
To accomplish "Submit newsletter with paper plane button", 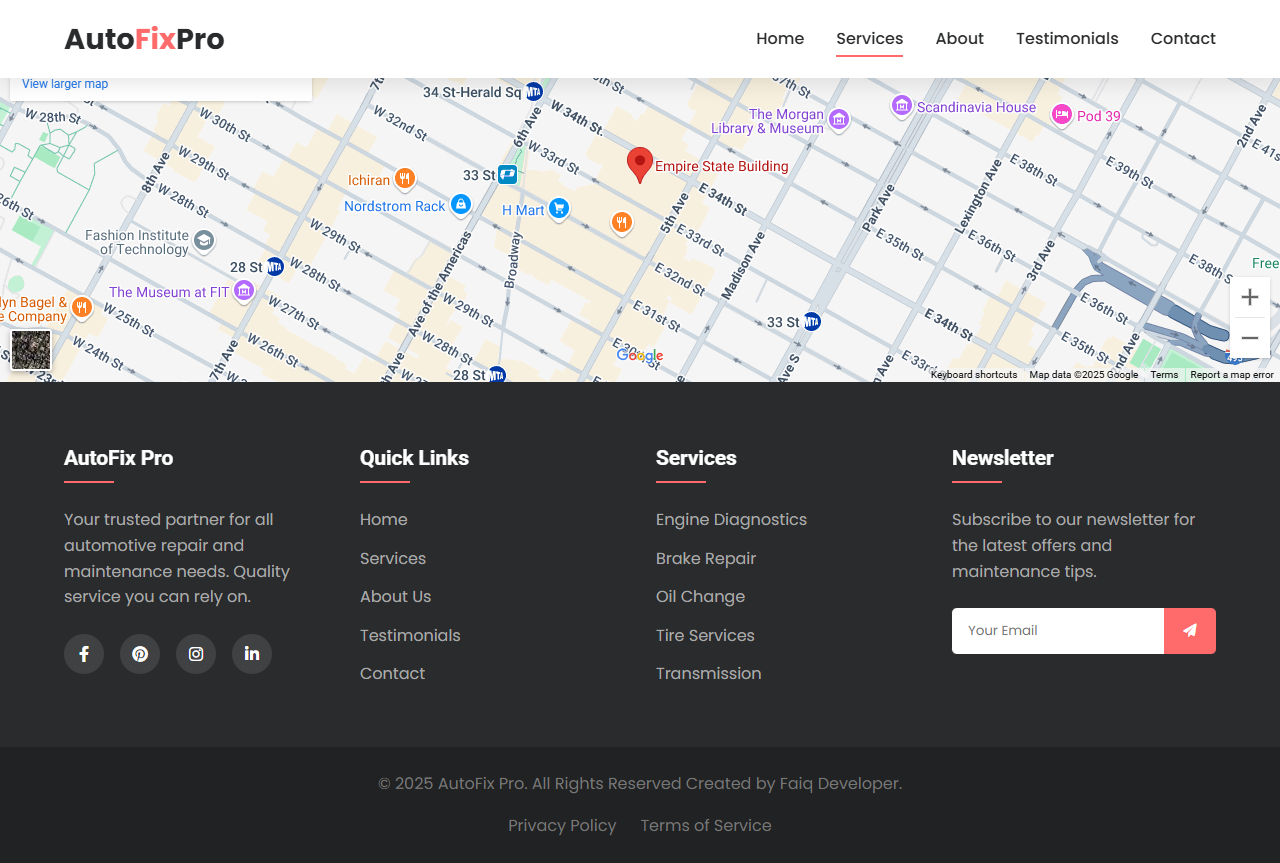I will (1189, 631).
